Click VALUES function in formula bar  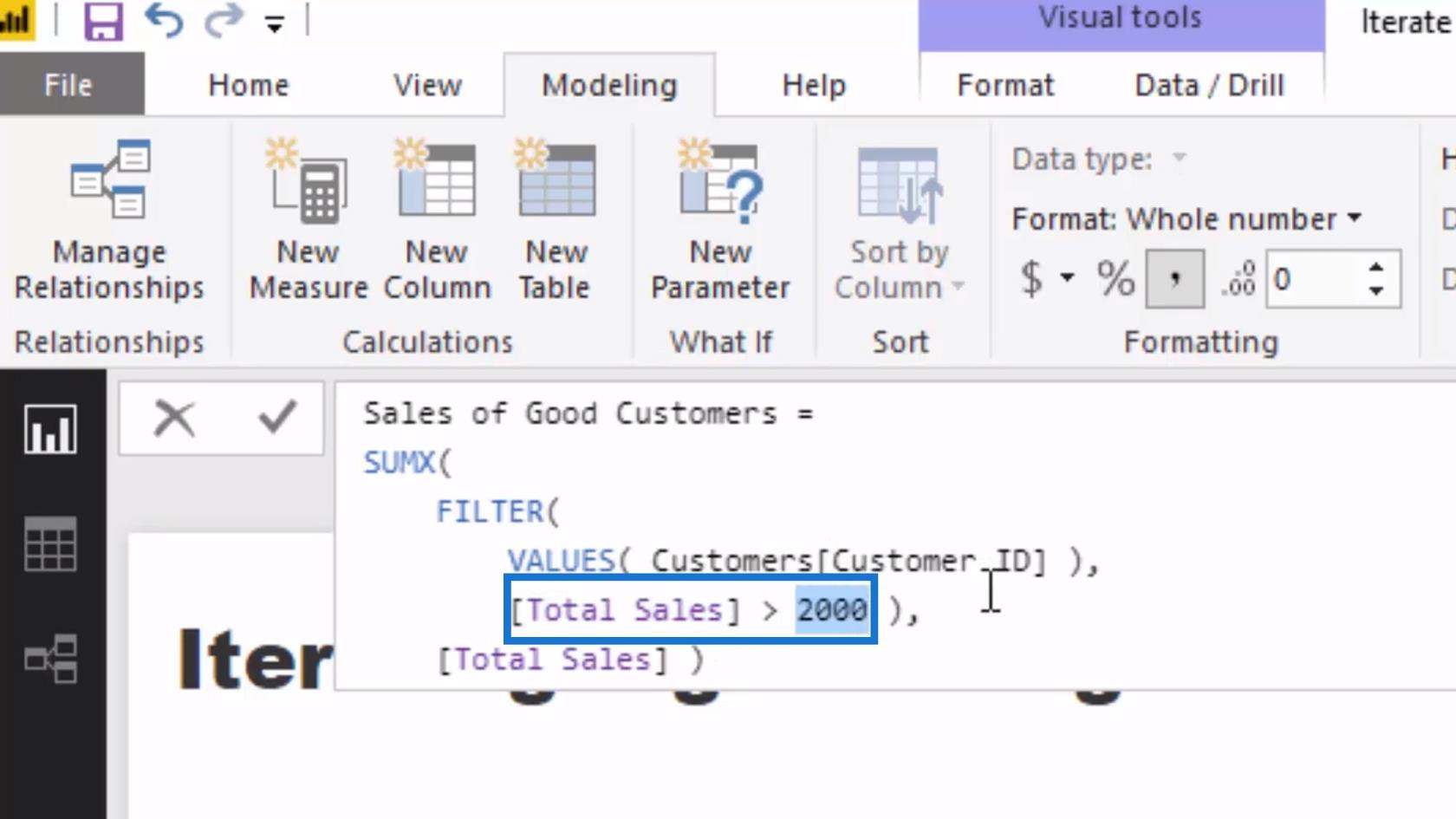tap(561, 562)
